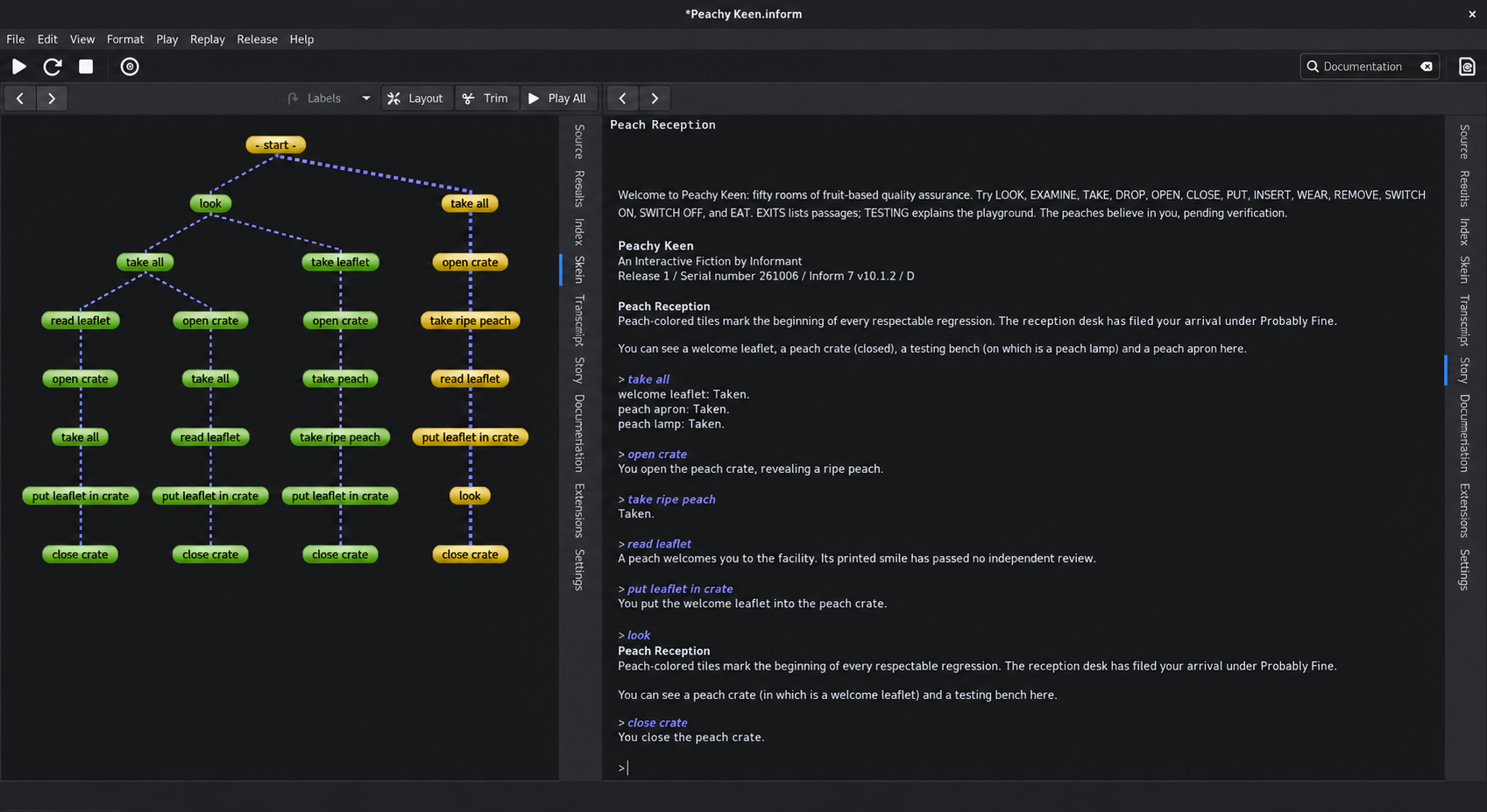Clear the Documentation search field icon
1487x812 pixels.
(x=1427, y=67)
